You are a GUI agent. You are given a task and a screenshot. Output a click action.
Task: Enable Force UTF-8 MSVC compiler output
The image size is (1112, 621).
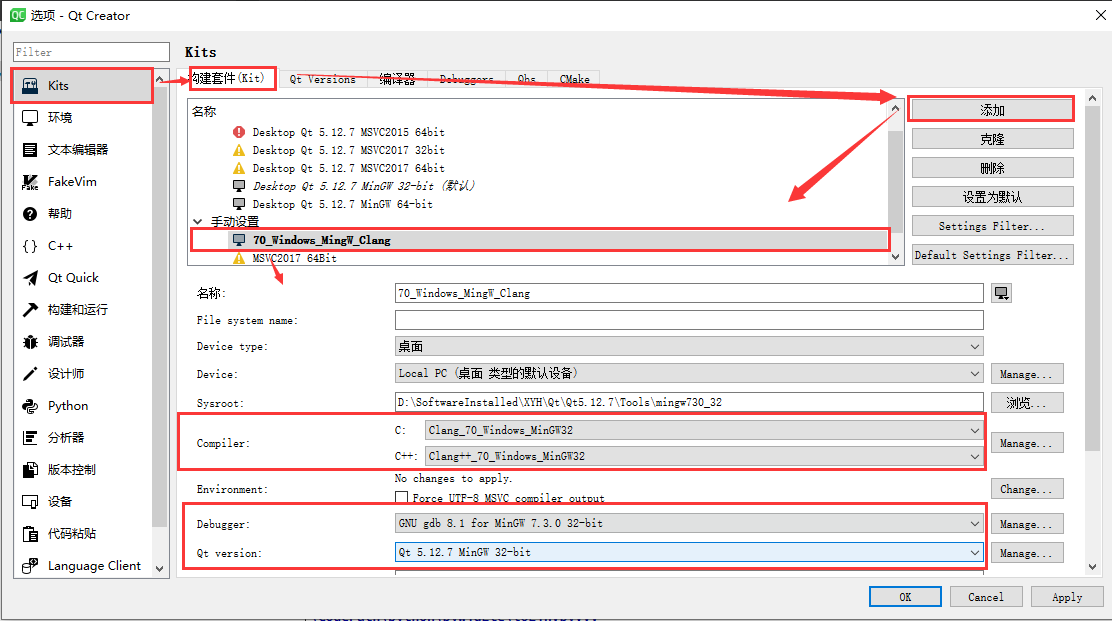pos(402,496)
